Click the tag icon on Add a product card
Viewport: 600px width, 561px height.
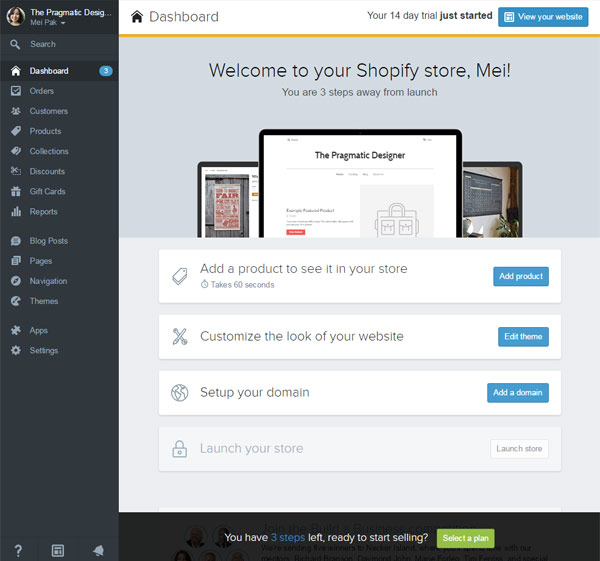179,276
